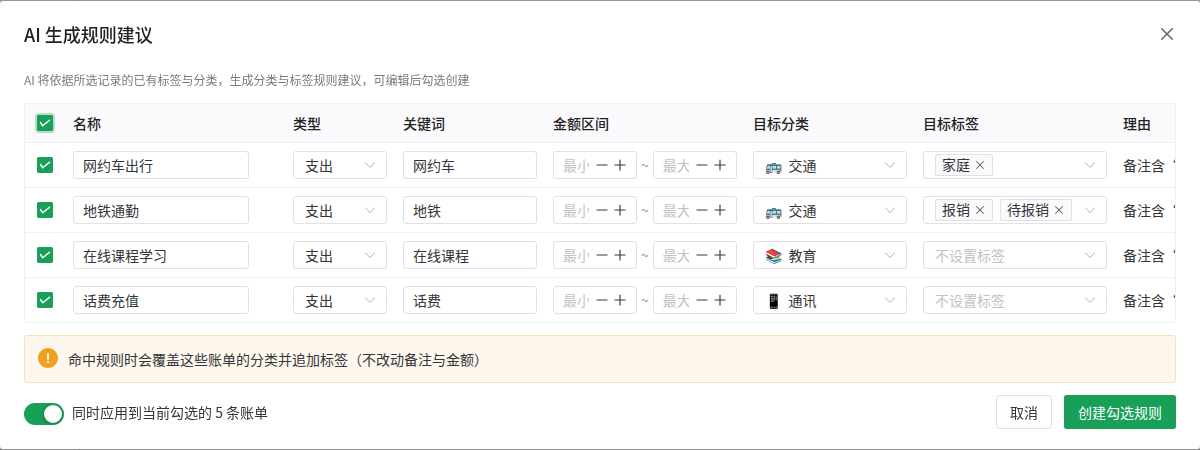
Task: Click the 理由 column header
Action: pyautogui.click(x=1137, y=124)
